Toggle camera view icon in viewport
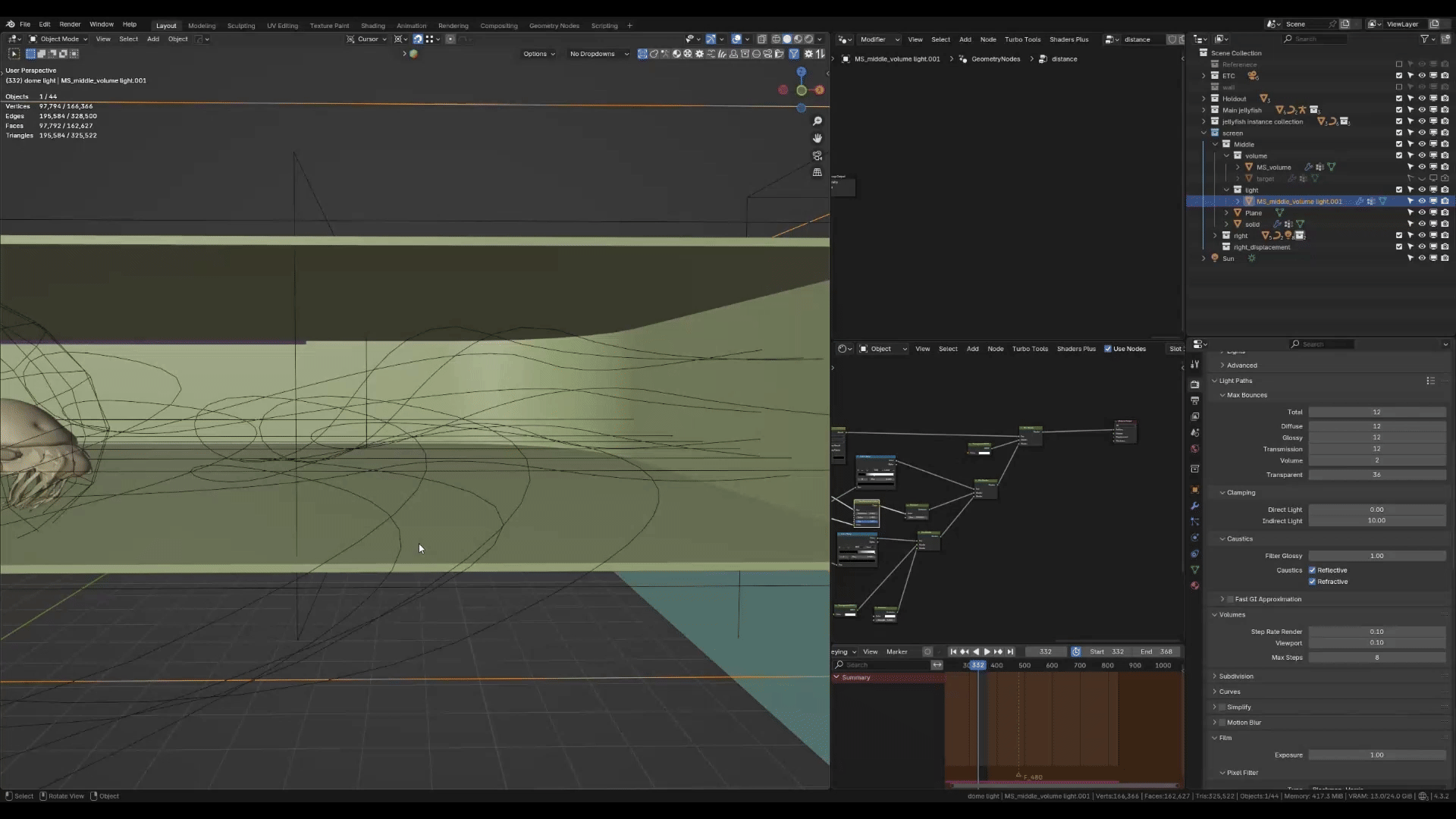The image size is (1456, 819). click(x=817, y=155)
